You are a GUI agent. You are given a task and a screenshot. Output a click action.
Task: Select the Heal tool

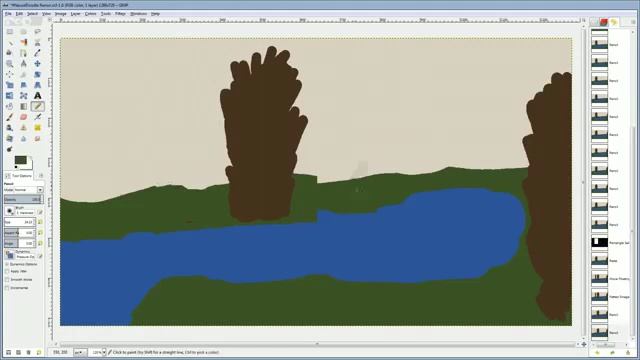tap(37, 128)
